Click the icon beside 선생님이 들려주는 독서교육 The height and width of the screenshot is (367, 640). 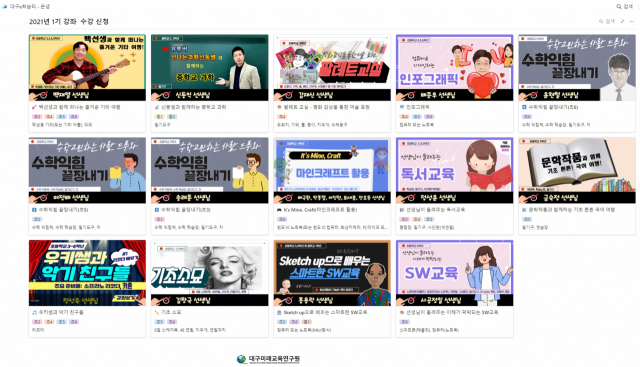click(x=402, y=210)
